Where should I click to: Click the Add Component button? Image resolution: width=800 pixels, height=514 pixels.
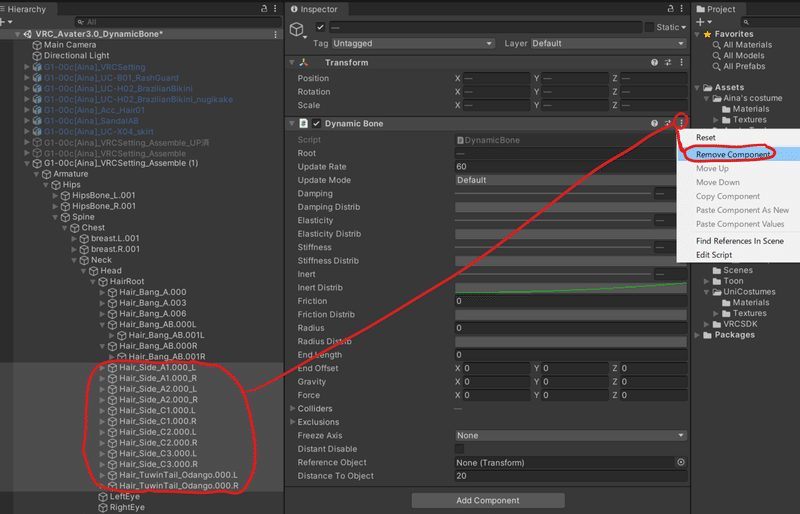[488, 500]
